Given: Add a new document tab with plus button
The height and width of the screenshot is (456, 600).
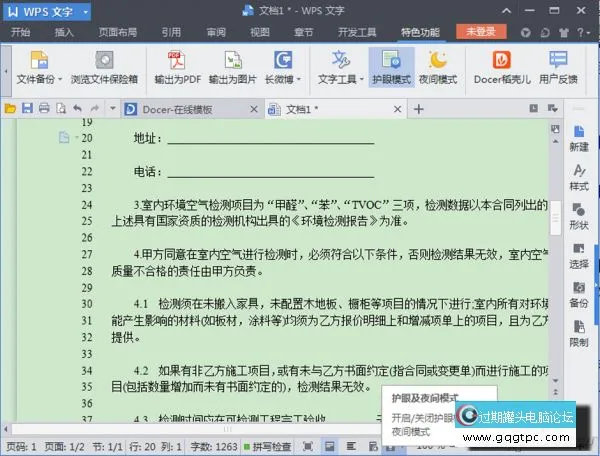Looking at the screenshot, I should [419, 108].
